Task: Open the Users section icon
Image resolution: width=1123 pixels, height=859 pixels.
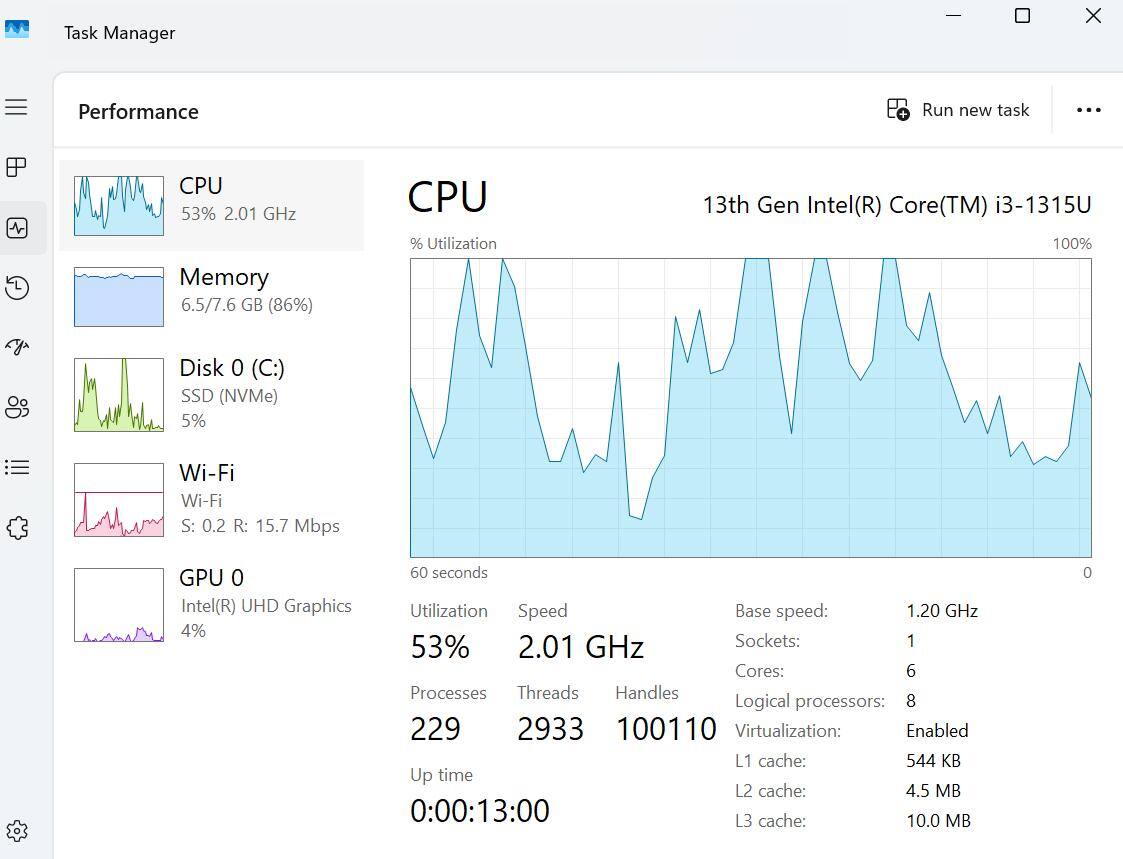Action: click(16, 407)
